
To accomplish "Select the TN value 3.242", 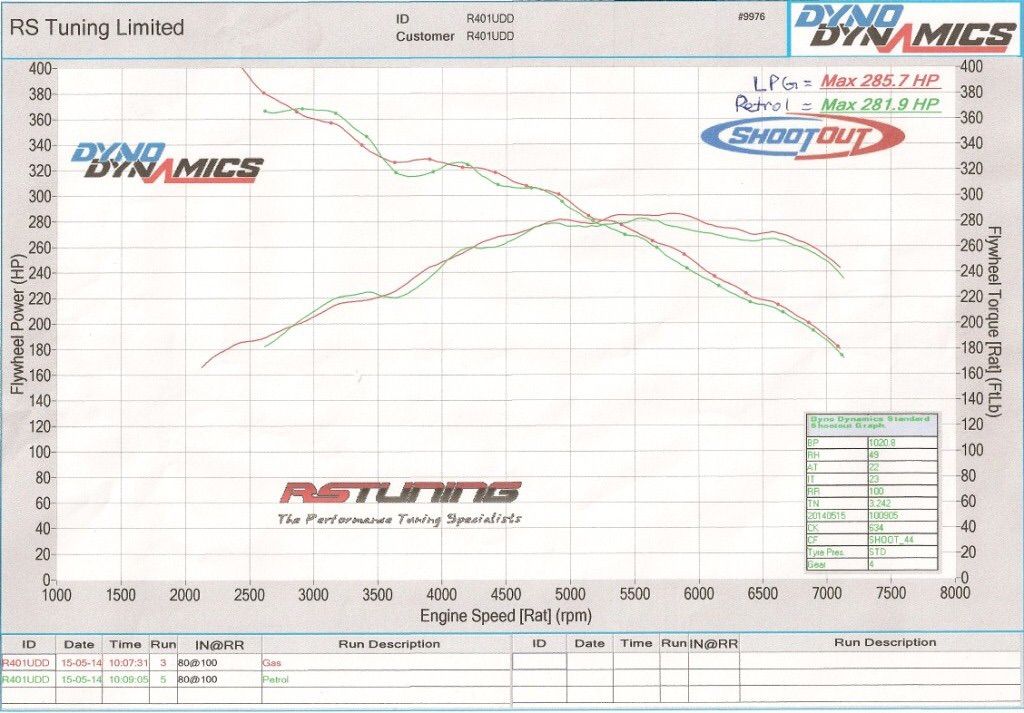I will point(903,503).
